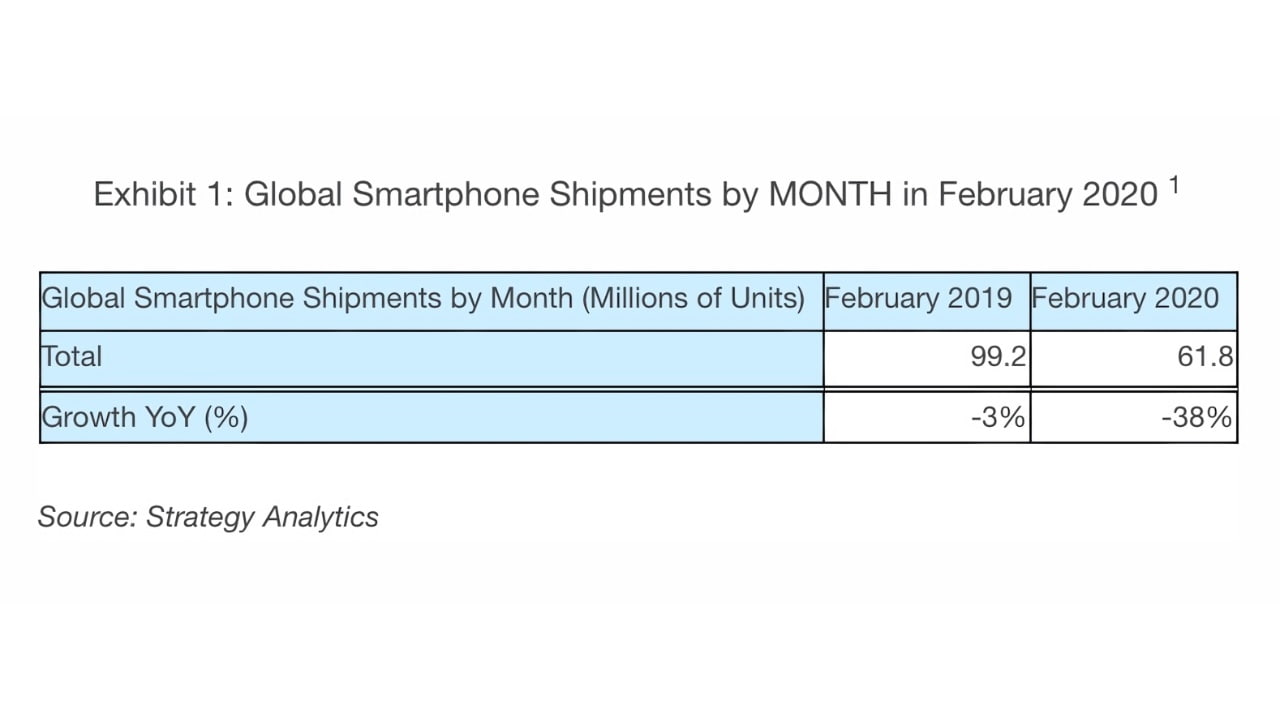Select the 61.8 total cell

1204,357
